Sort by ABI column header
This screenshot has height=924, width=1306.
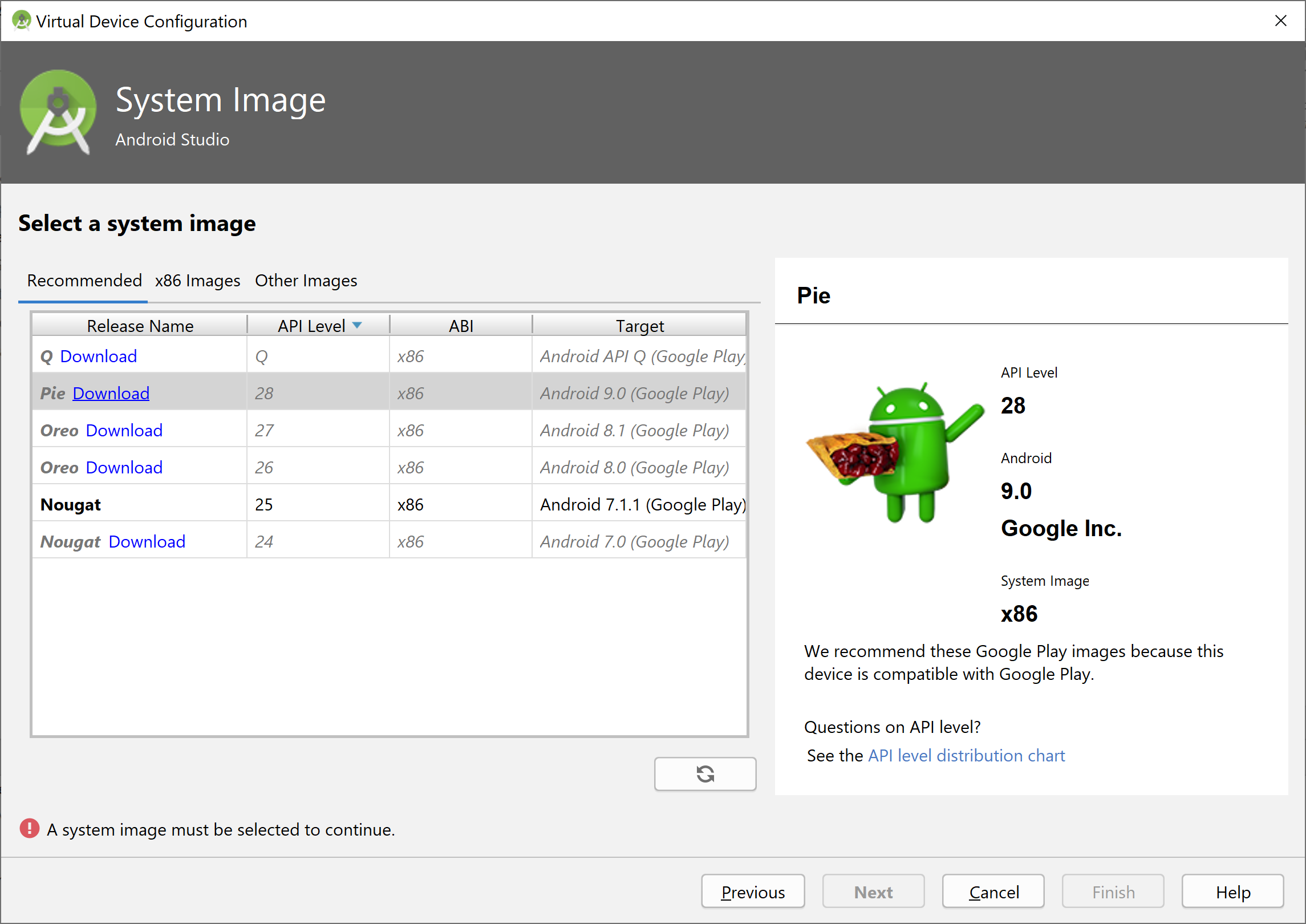pos(461,326)
